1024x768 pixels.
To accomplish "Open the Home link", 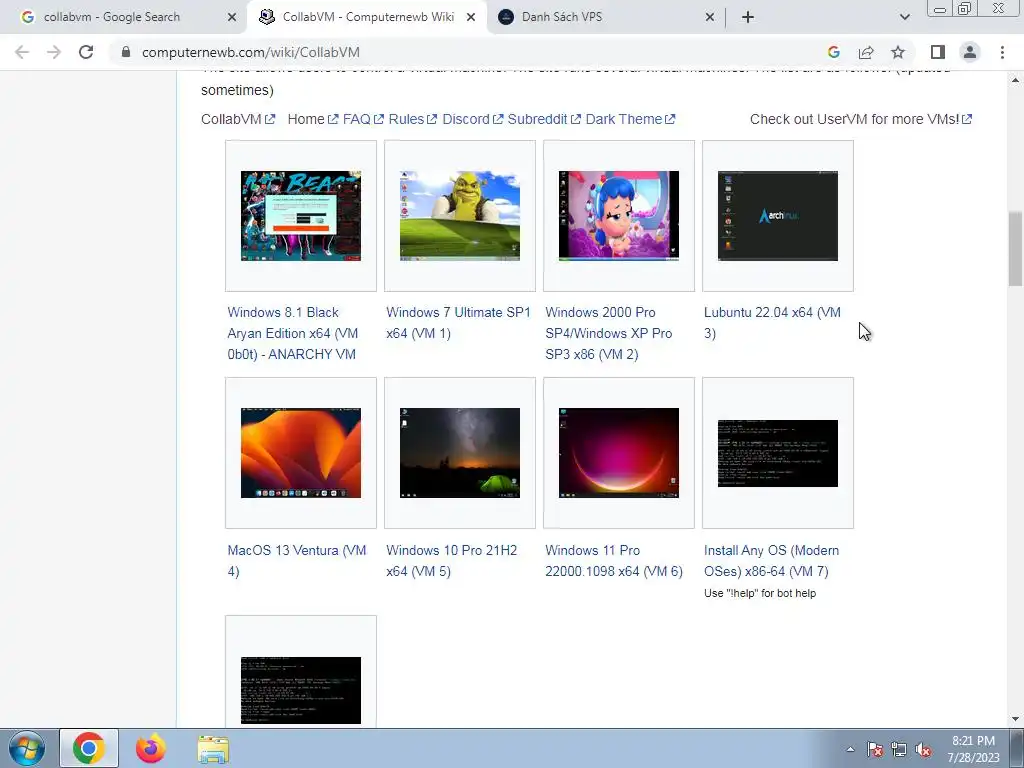I will coord(312,120).
